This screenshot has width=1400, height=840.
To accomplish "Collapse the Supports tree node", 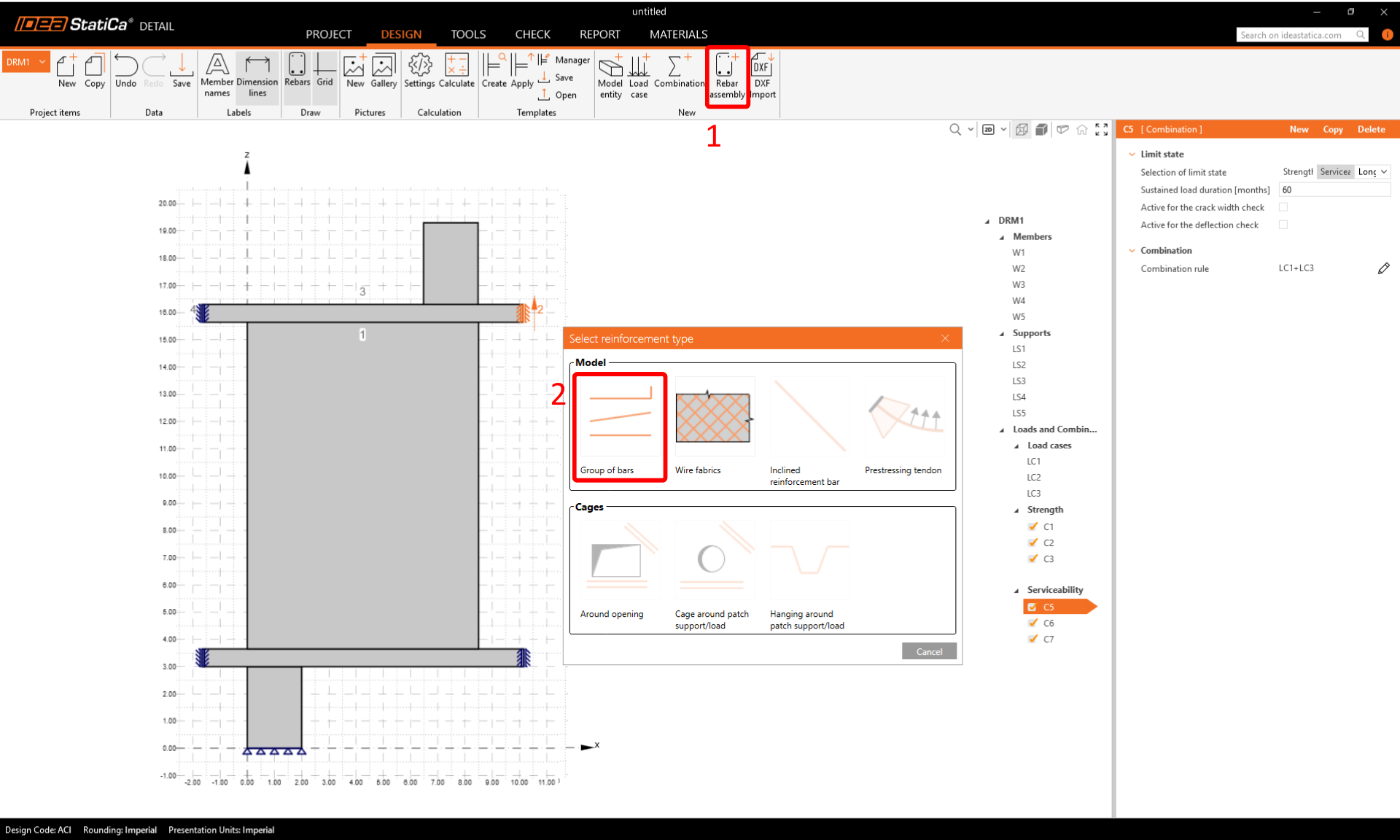I will (1002, 333).
